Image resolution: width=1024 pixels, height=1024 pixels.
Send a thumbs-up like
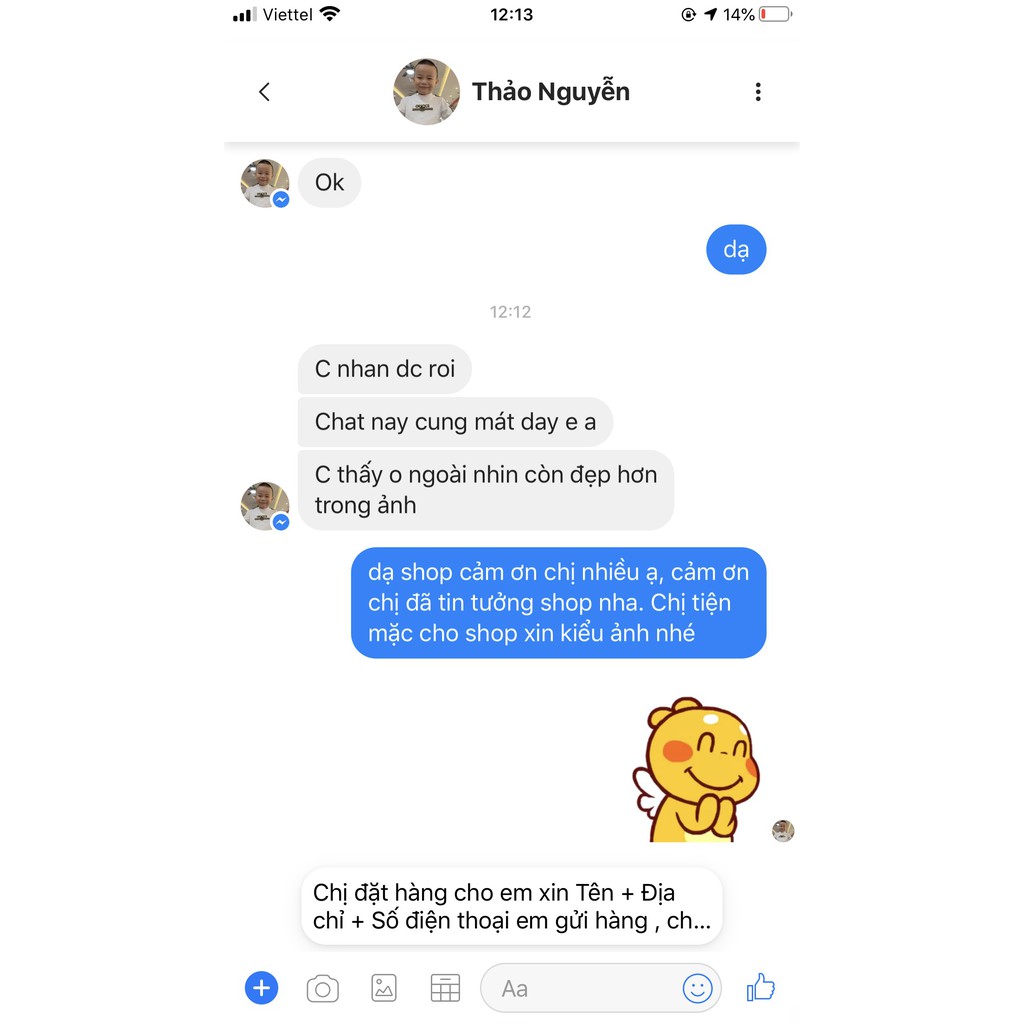tap(760, 987)
